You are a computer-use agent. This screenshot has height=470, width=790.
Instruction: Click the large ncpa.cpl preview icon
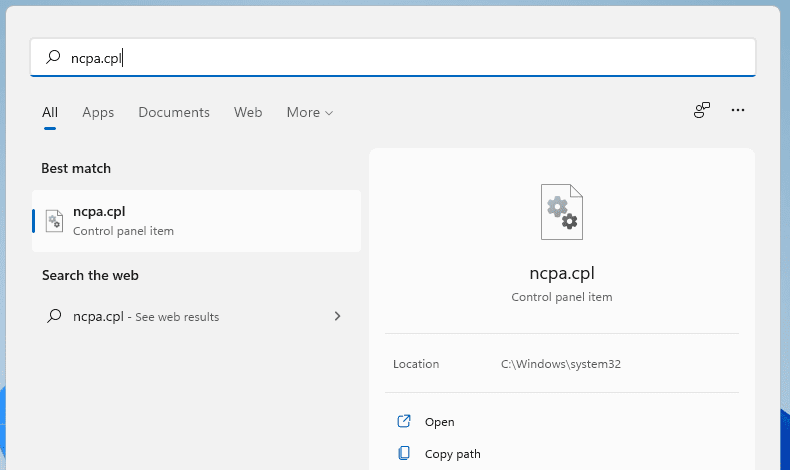(x=562, y=212)
